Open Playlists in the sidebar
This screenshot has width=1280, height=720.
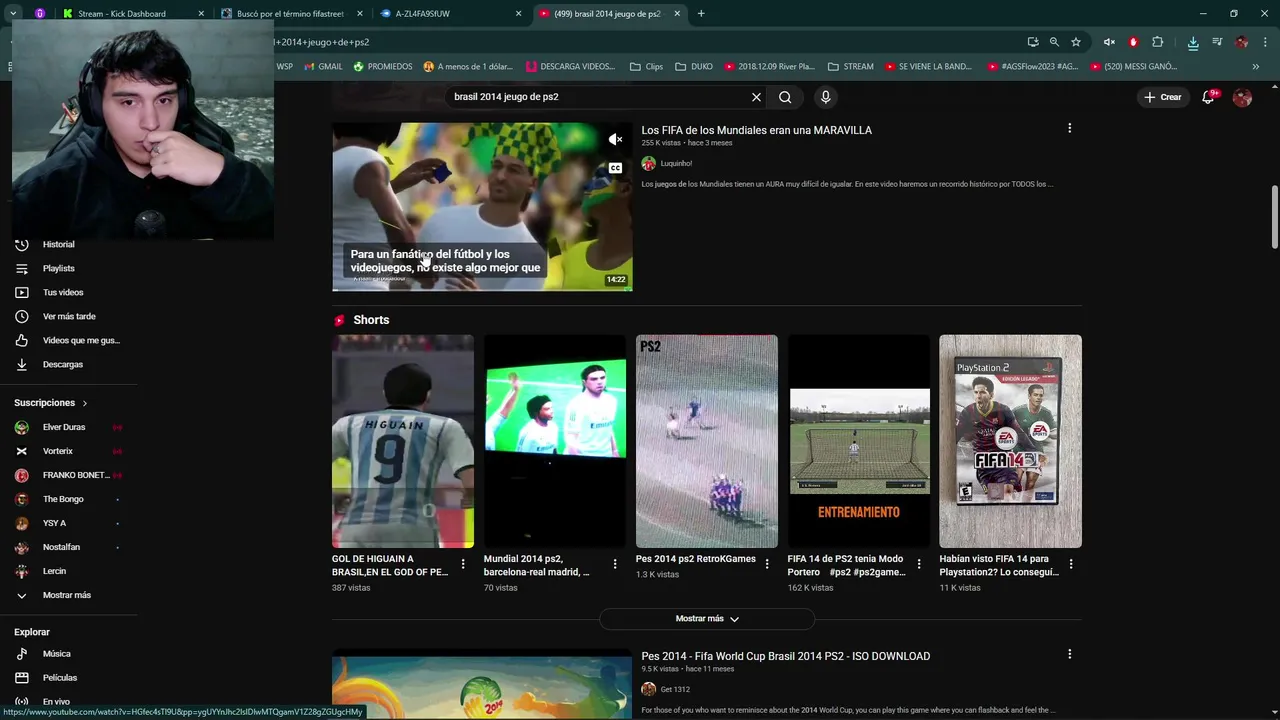pyautogui.click(x=58, y=268)
